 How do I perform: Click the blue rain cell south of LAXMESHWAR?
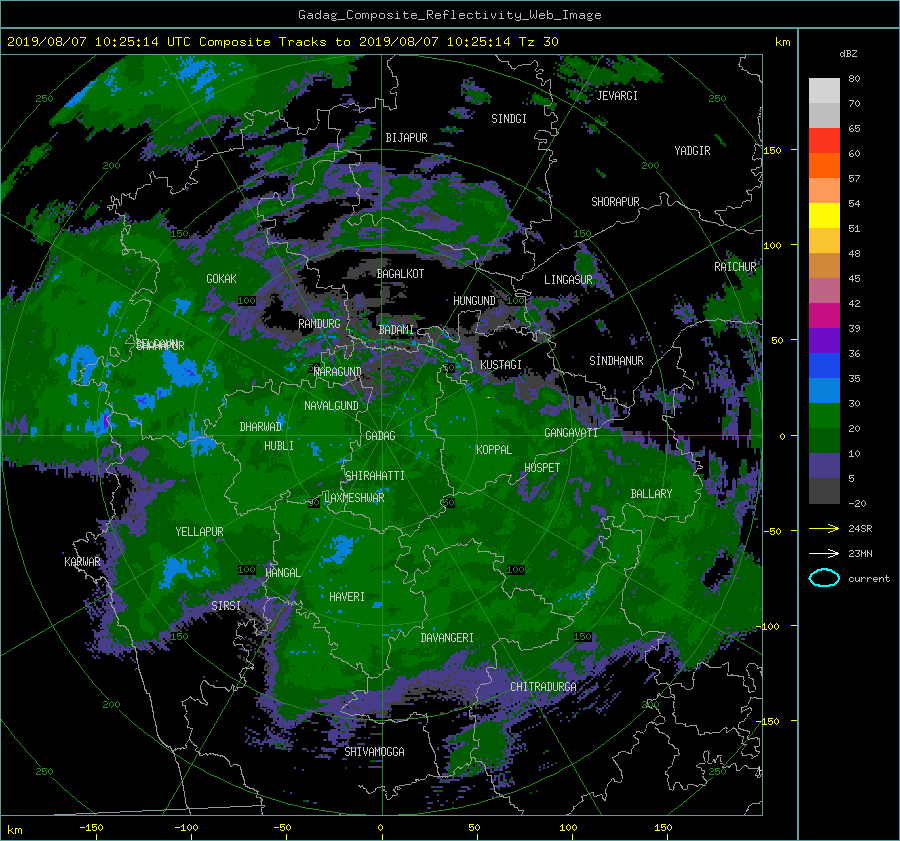340,548
